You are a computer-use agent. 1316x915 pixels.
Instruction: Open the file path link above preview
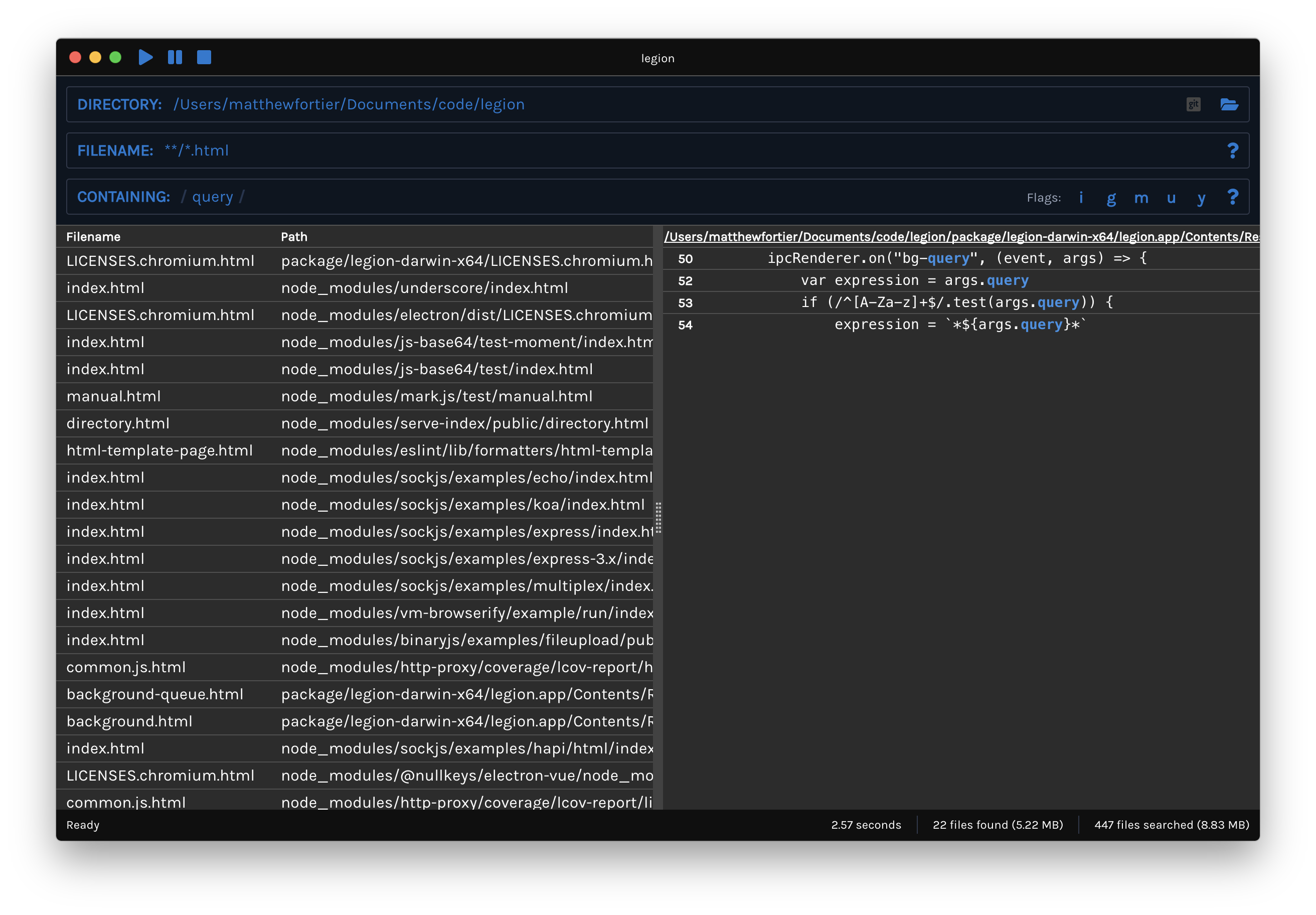coord(960,237)
